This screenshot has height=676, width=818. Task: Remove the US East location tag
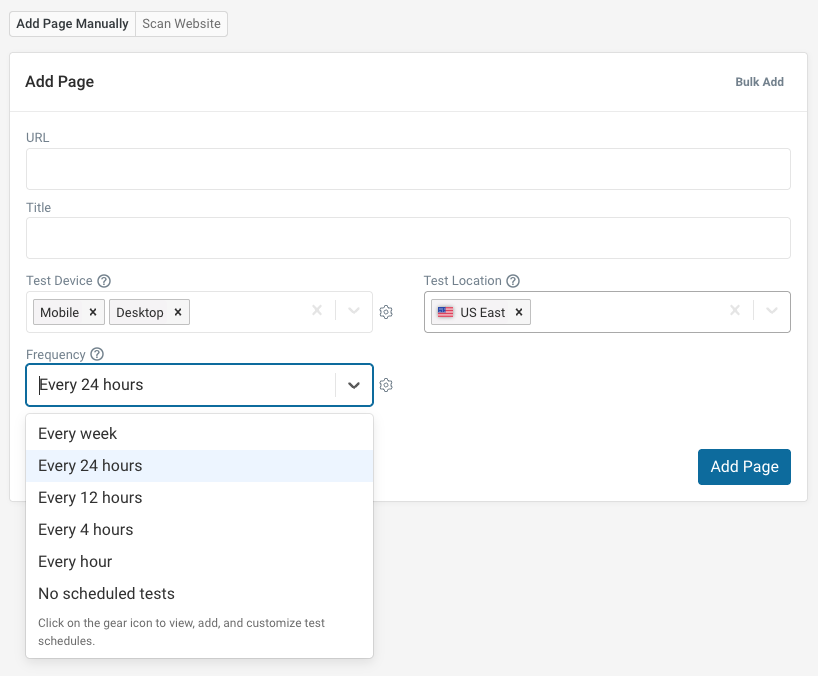[519, 312]
